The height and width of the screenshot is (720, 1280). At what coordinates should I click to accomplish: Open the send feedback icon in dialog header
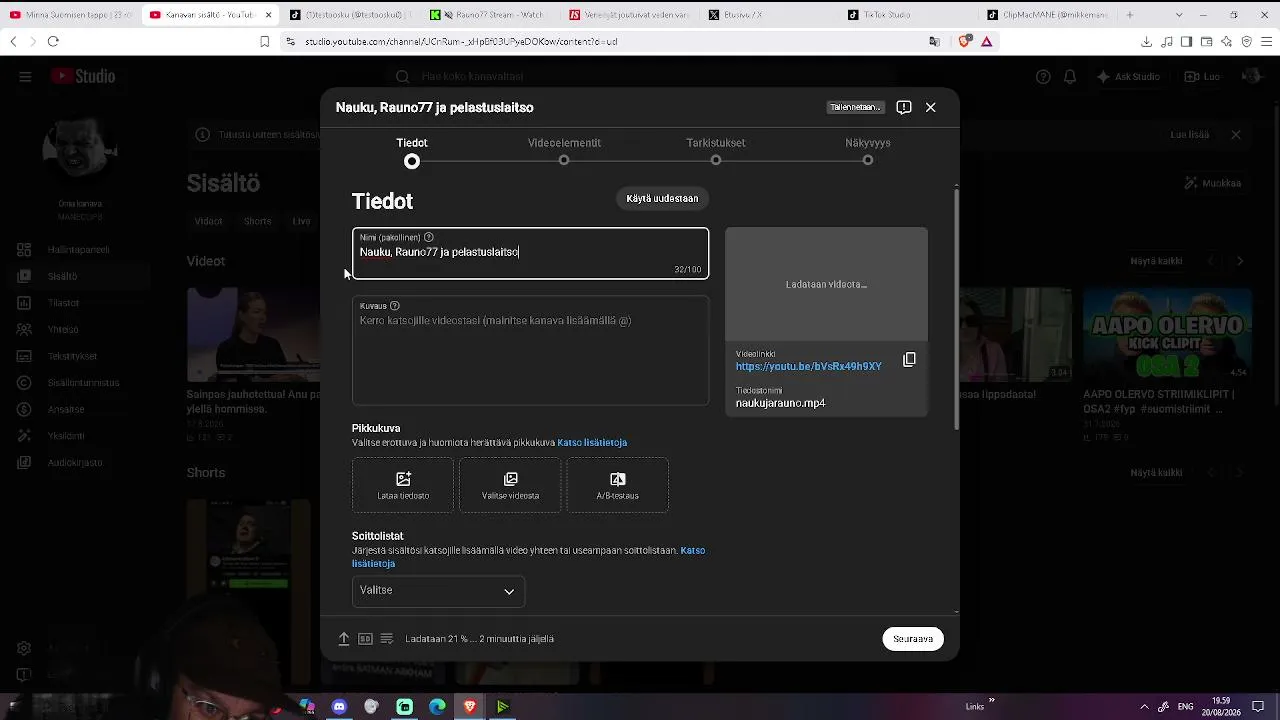(x=904, y=107)
